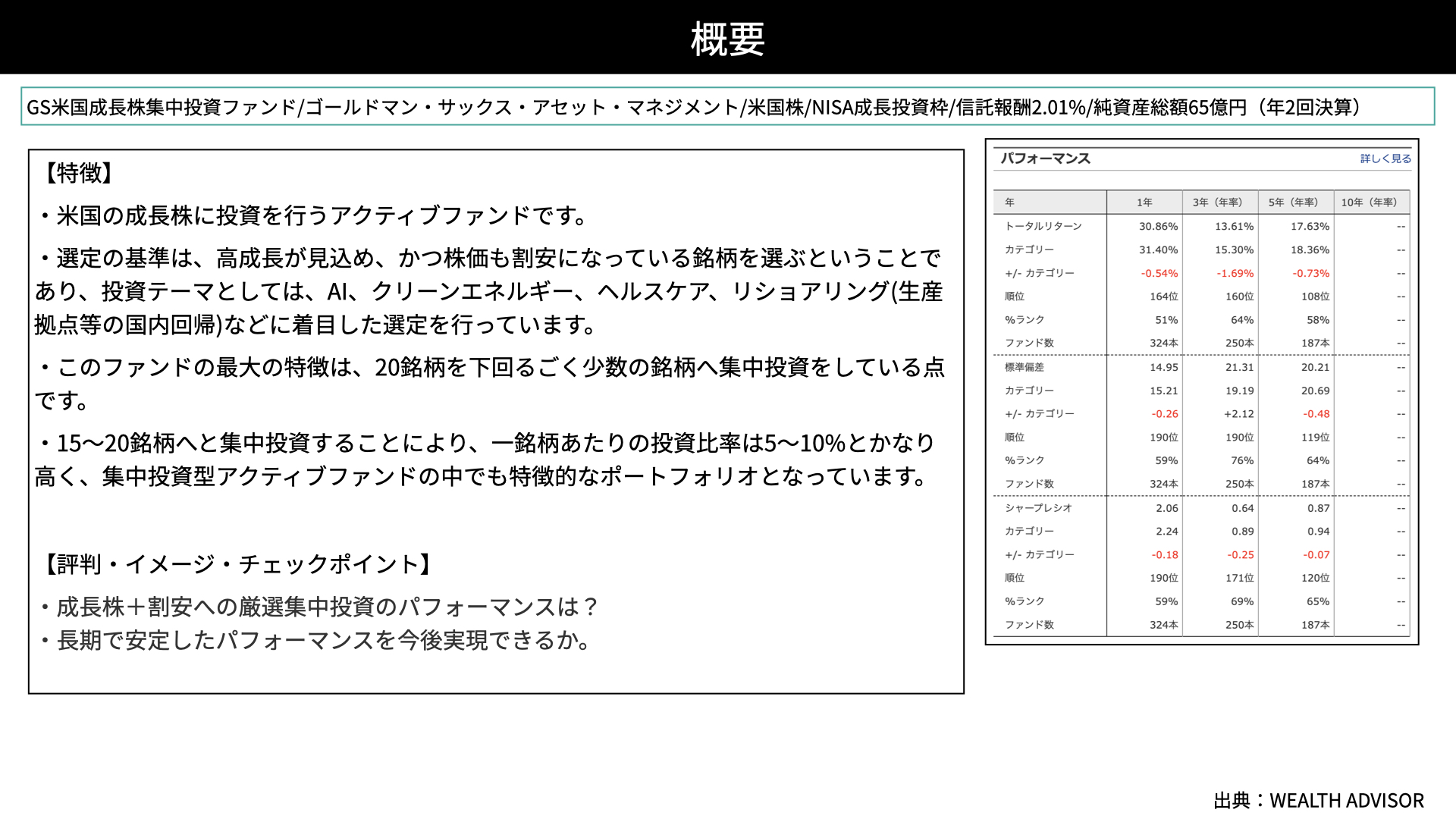Click the 30.86% one-year total return value
Image resolution: width=1456 pixels, height=819 pixels.
click(x=1158, y=226)
